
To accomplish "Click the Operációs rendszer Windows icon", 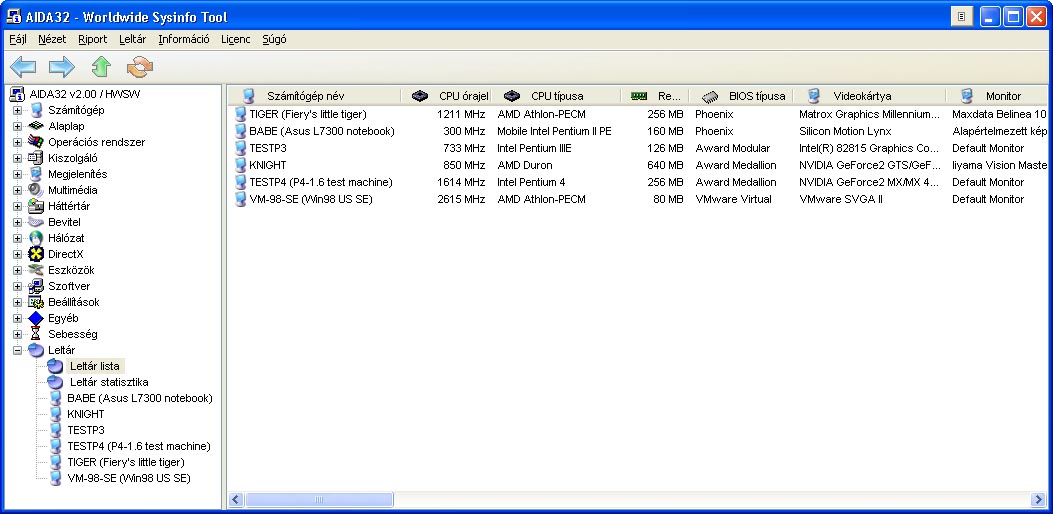I will (36, 142).
